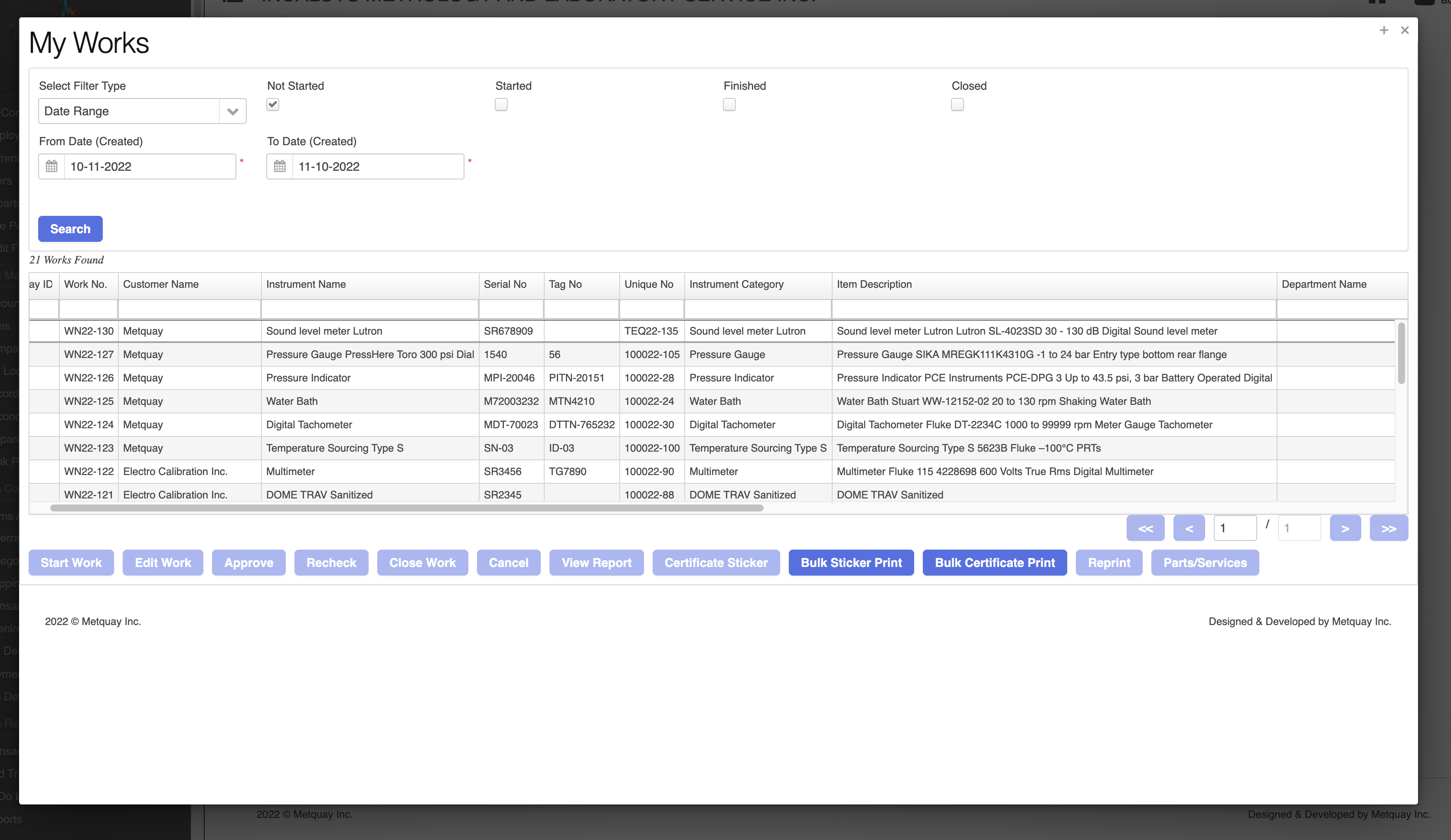Viewport: 1451px width, 840px height.
Task: Enable the Started checkbox
Action: [501, 104]
